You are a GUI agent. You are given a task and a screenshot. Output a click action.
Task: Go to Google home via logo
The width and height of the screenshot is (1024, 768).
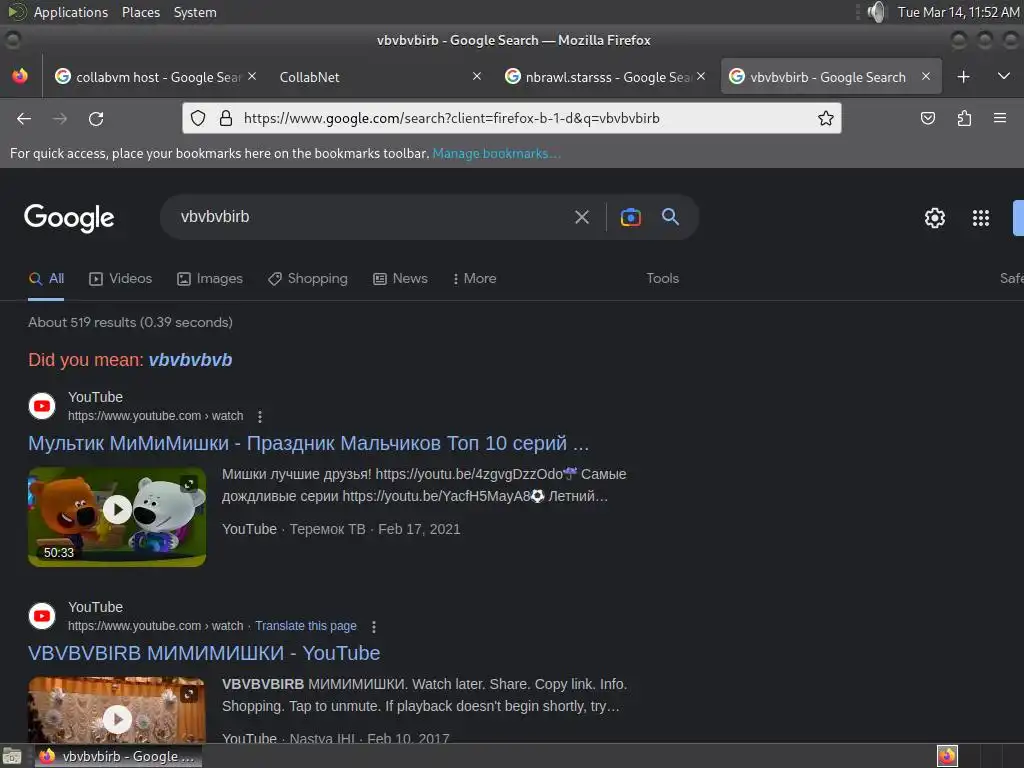[x=69, y=217]
